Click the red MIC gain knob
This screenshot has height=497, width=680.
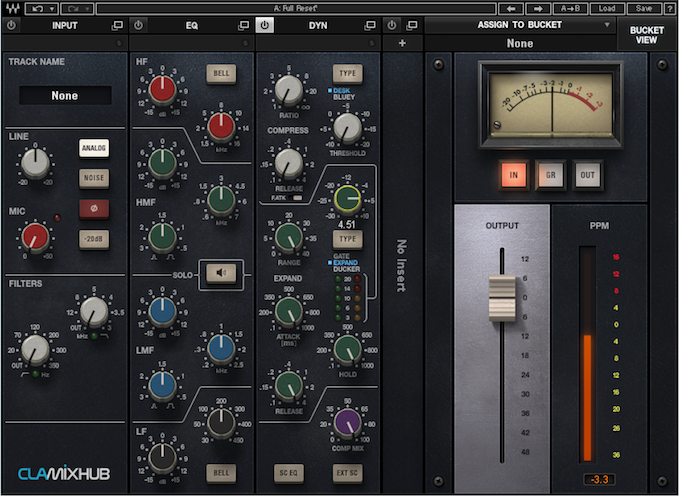[x=35, y=238]
